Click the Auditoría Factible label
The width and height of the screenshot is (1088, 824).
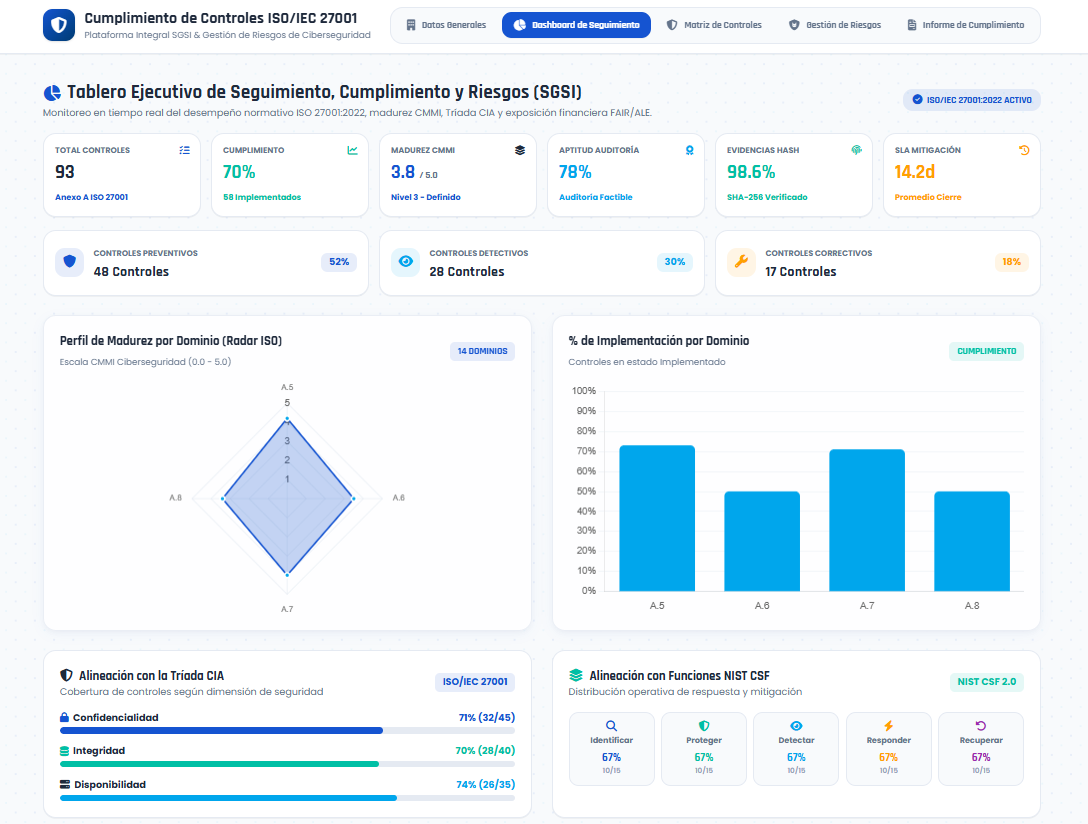click(595, 197)
